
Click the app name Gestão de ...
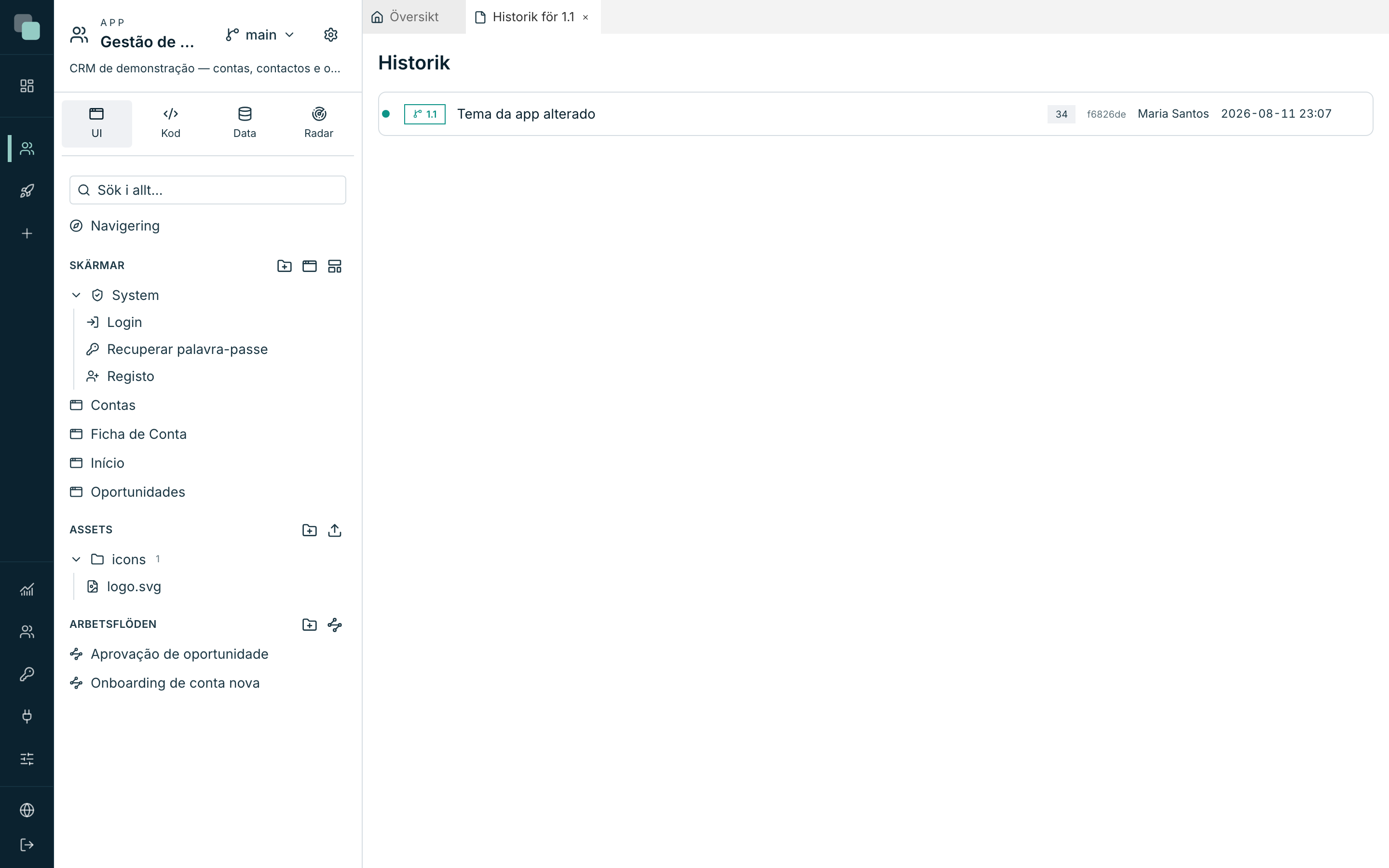147,42
